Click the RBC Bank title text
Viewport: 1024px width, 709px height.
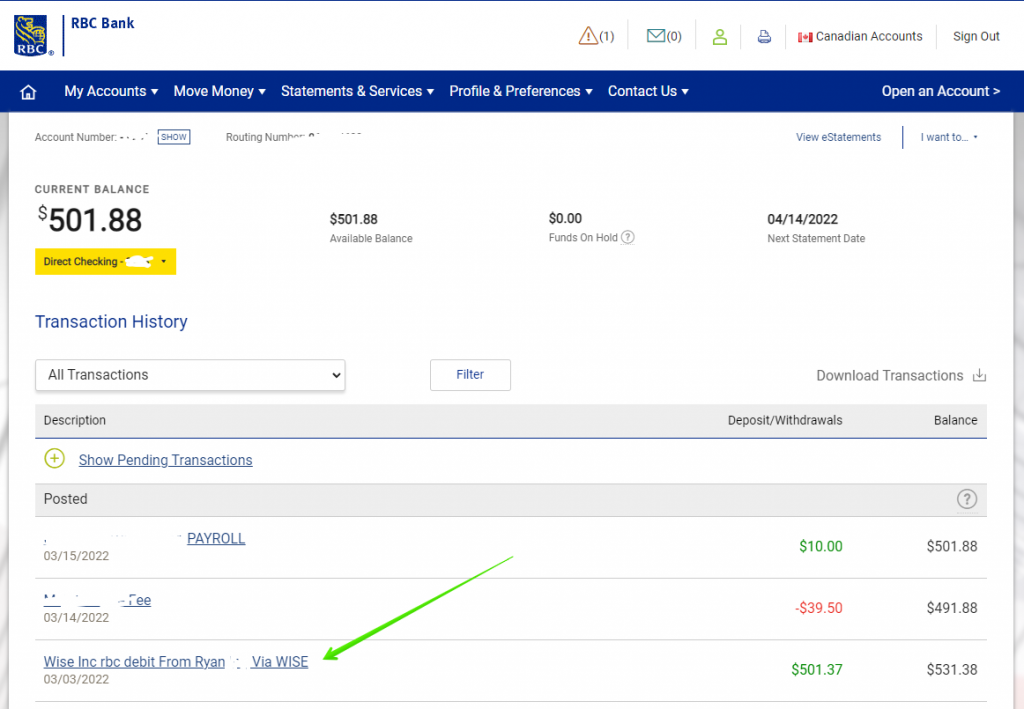(x=103, y=23)
